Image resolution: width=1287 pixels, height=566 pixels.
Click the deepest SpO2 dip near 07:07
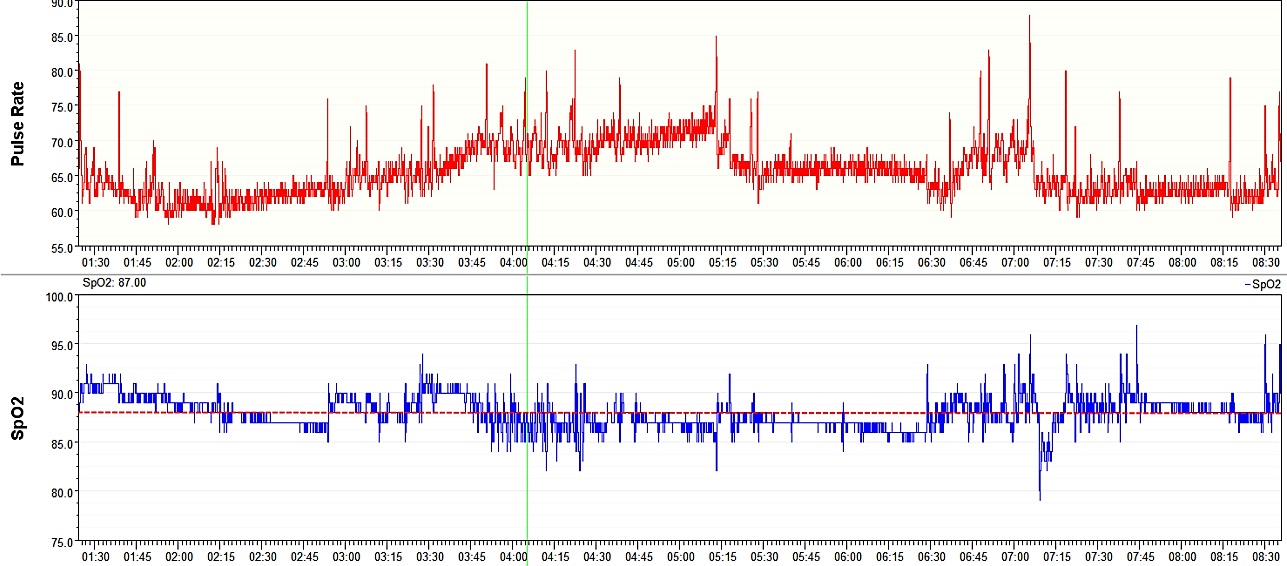click(1040, 498)
